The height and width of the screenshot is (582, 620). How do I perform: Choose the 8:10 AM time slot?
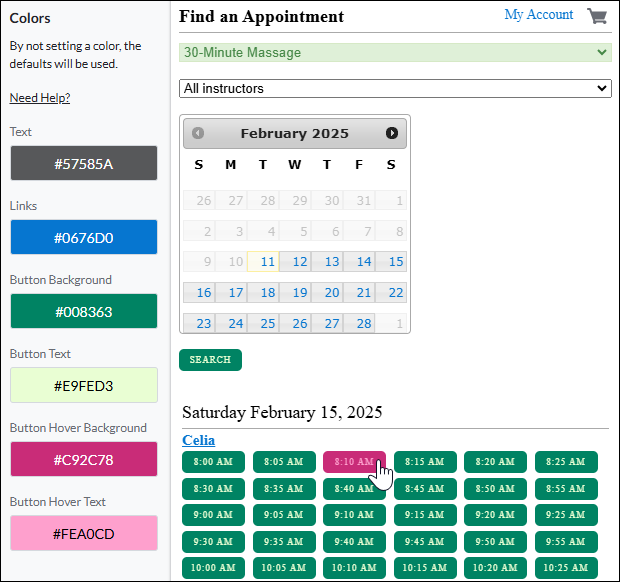point(354,462)
